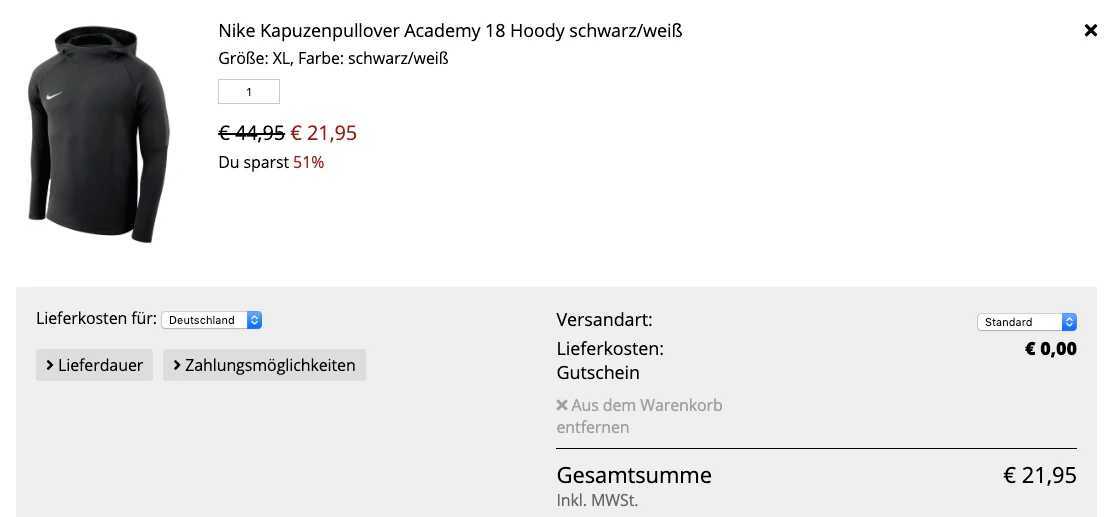The height and width of the screenshot is (517, 1116).
Task: Click the crossed-out price € 44,95
Action: pyautogui.click(x=251, y=133)
